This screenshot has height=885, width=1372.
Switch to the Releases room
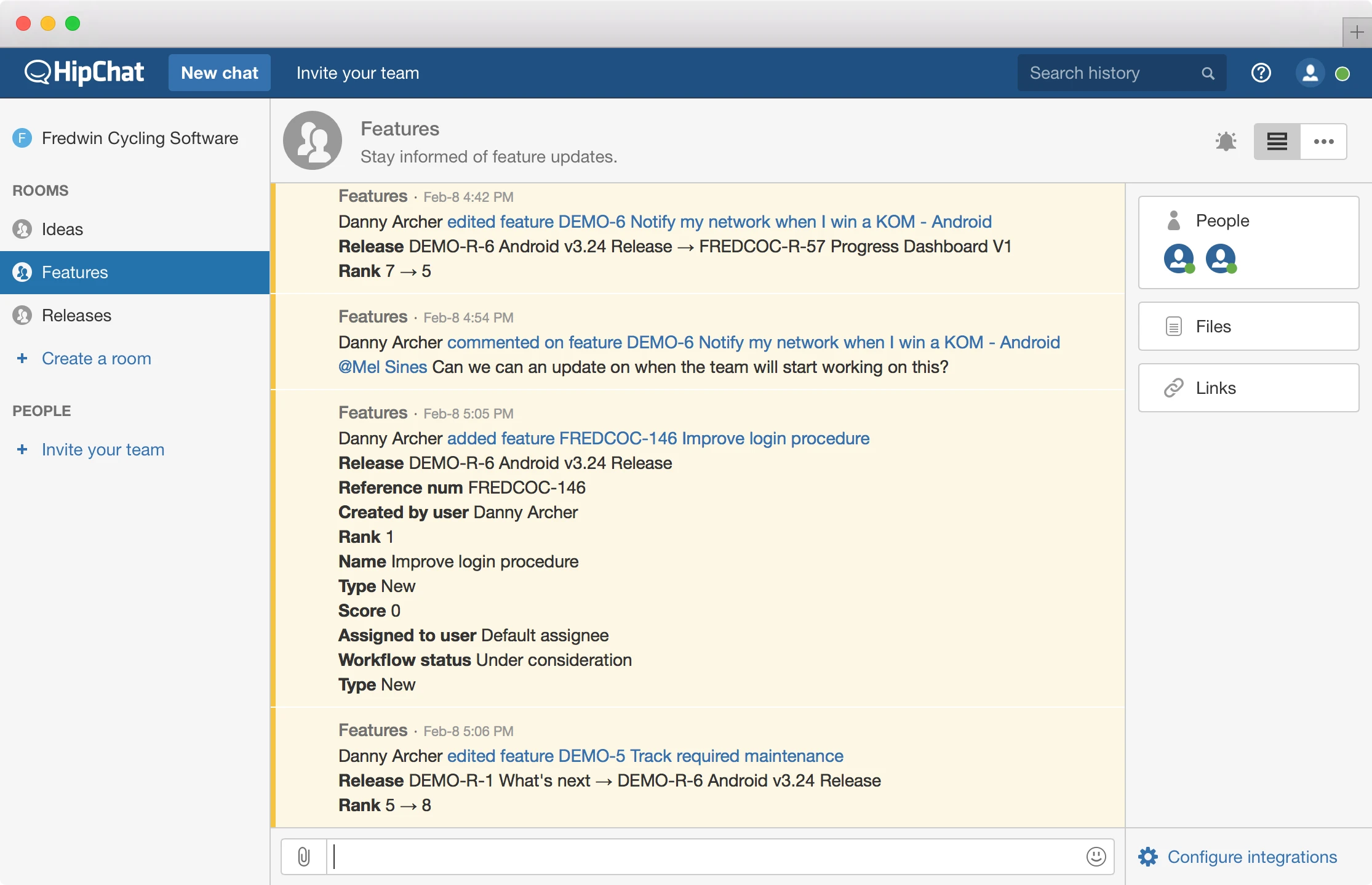(x=76, y=316)
